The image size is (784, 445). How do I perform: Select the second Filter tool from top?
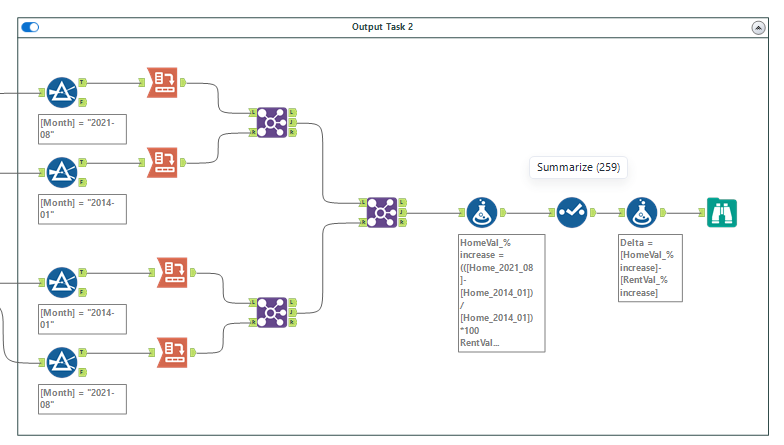(x=62, y=172)
